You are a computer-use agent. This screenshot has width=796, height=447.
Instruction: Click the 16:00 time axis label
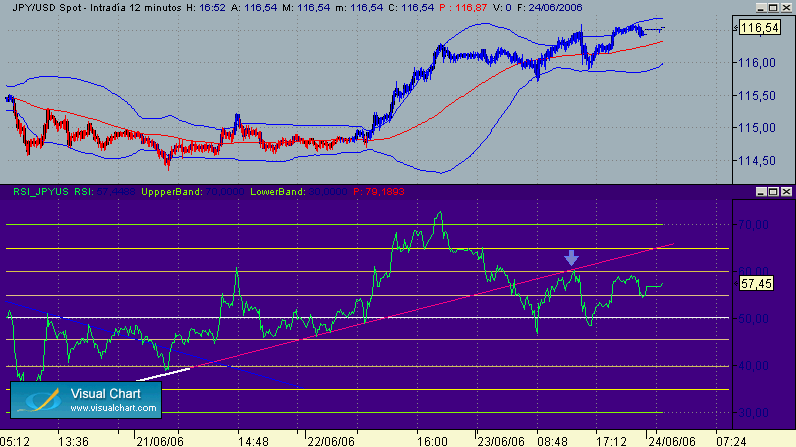(433, 441)
